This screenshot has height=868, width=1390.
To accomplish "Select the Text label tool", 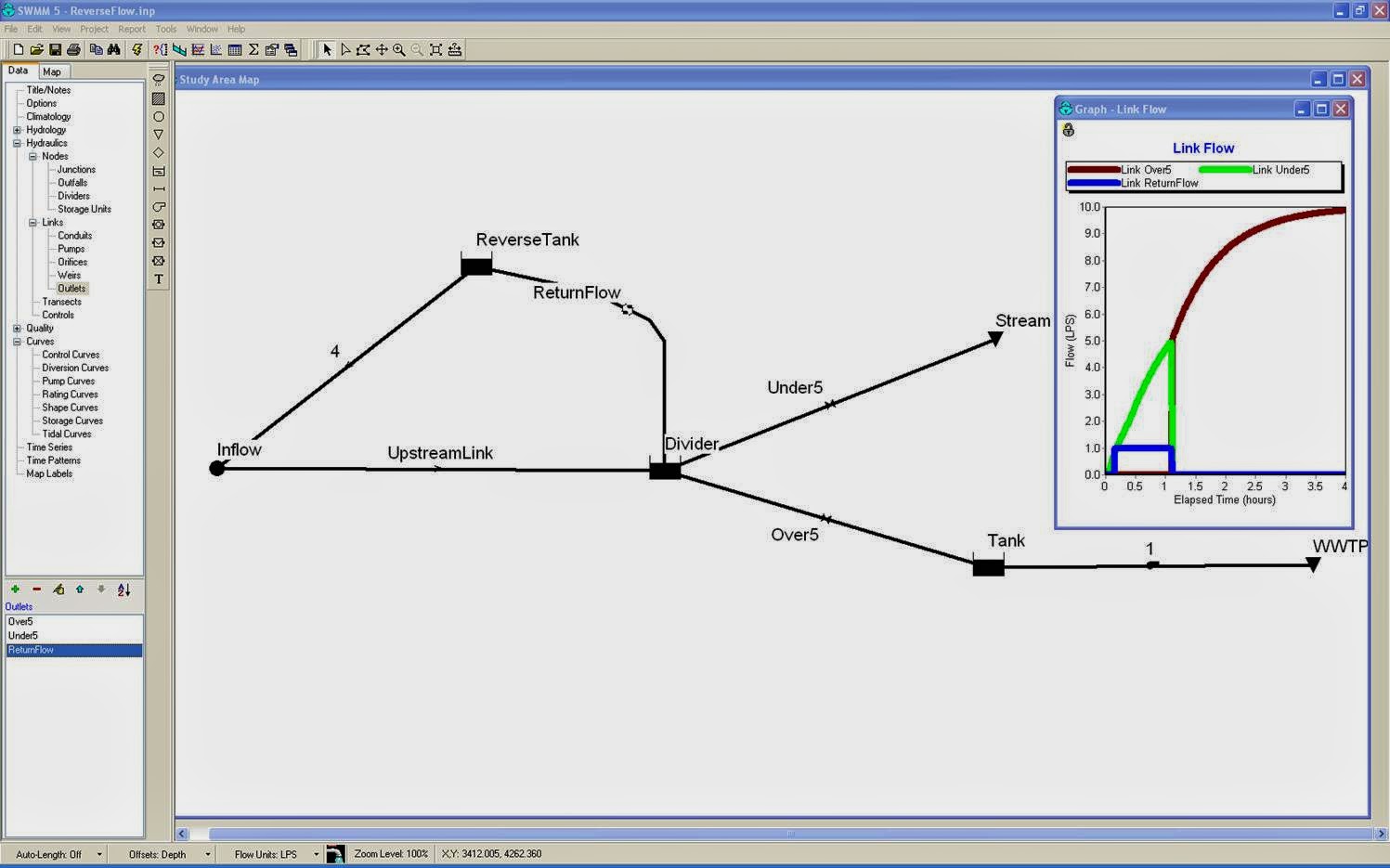I will point(159,279).
